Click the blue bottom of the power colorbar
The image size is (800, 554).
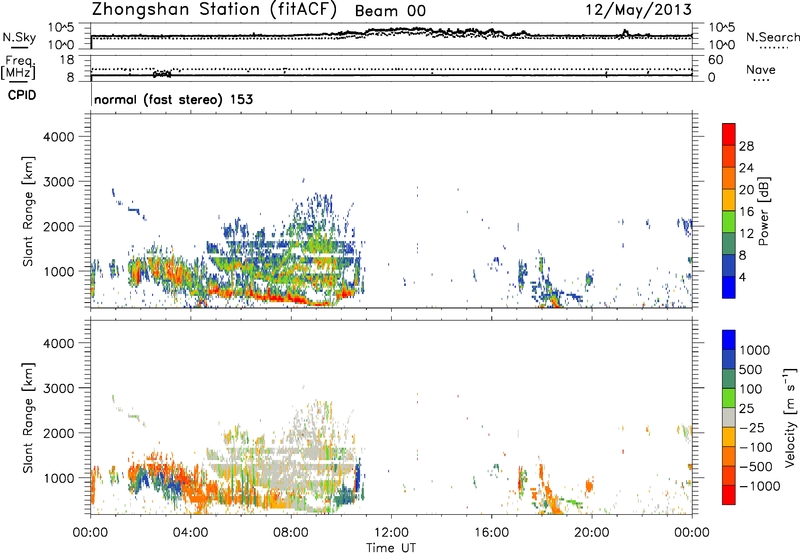(x=729, y=287)
